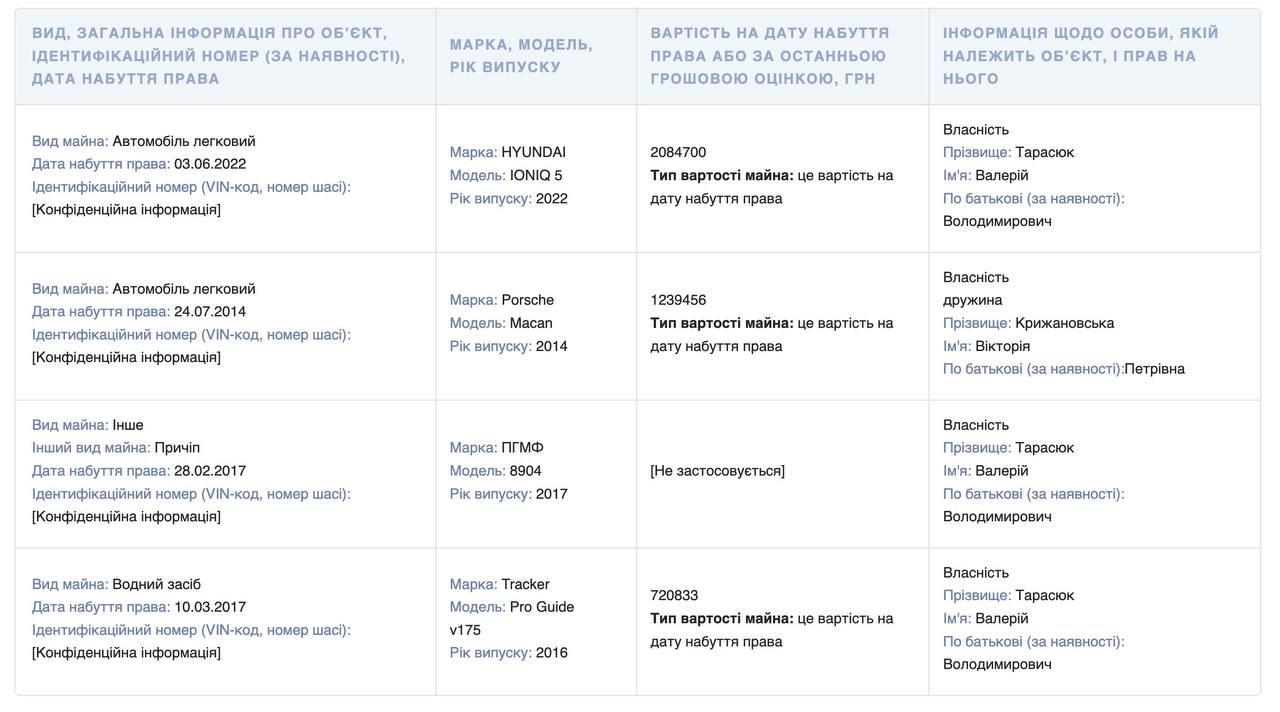Click the acquisition date 03.06.2022
The width and height of the screenshot is (1280, 712).
point(210,164)
